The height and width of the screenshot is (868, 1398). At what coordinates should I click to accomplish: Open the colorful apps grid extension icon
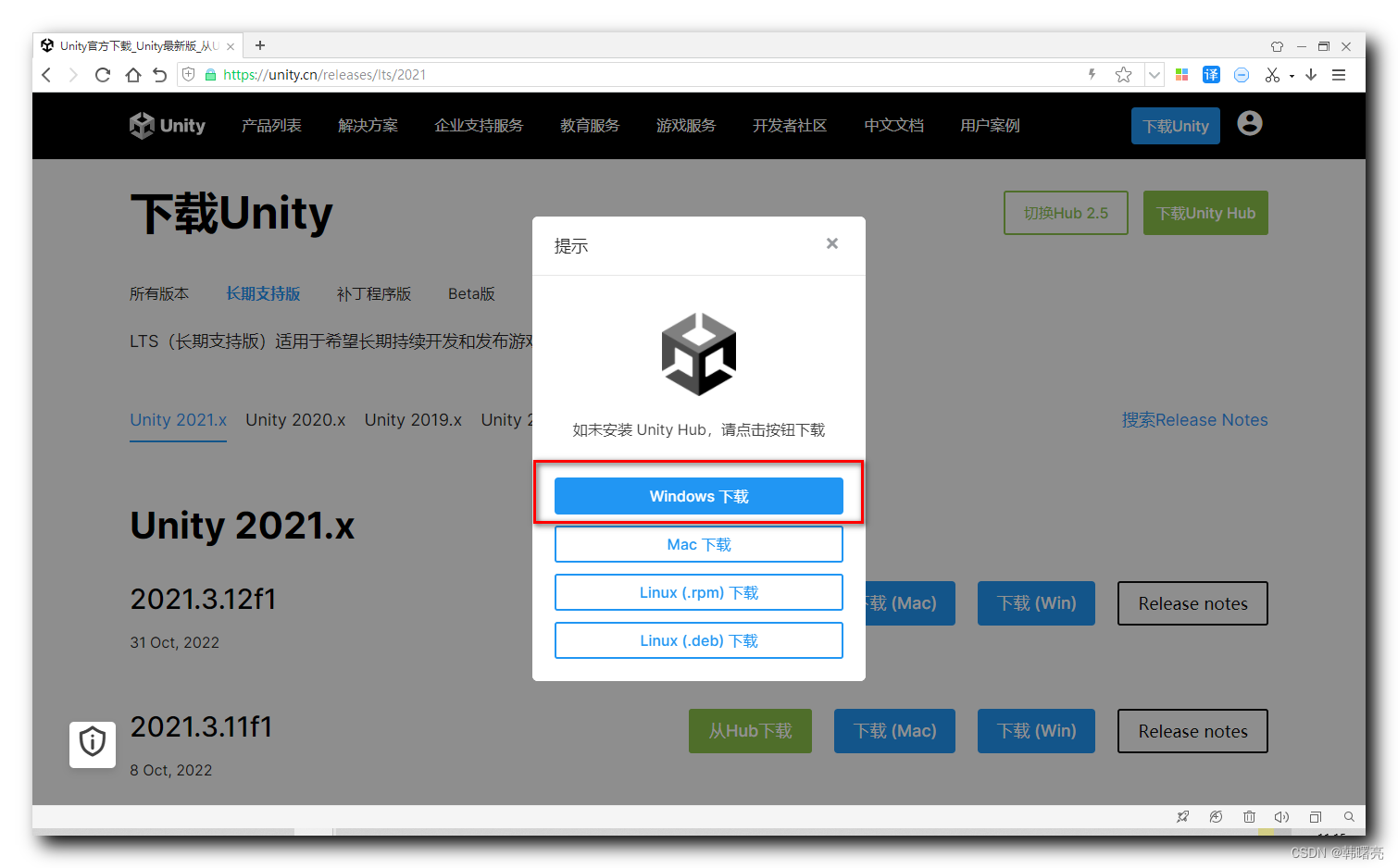coord(1181,75)
